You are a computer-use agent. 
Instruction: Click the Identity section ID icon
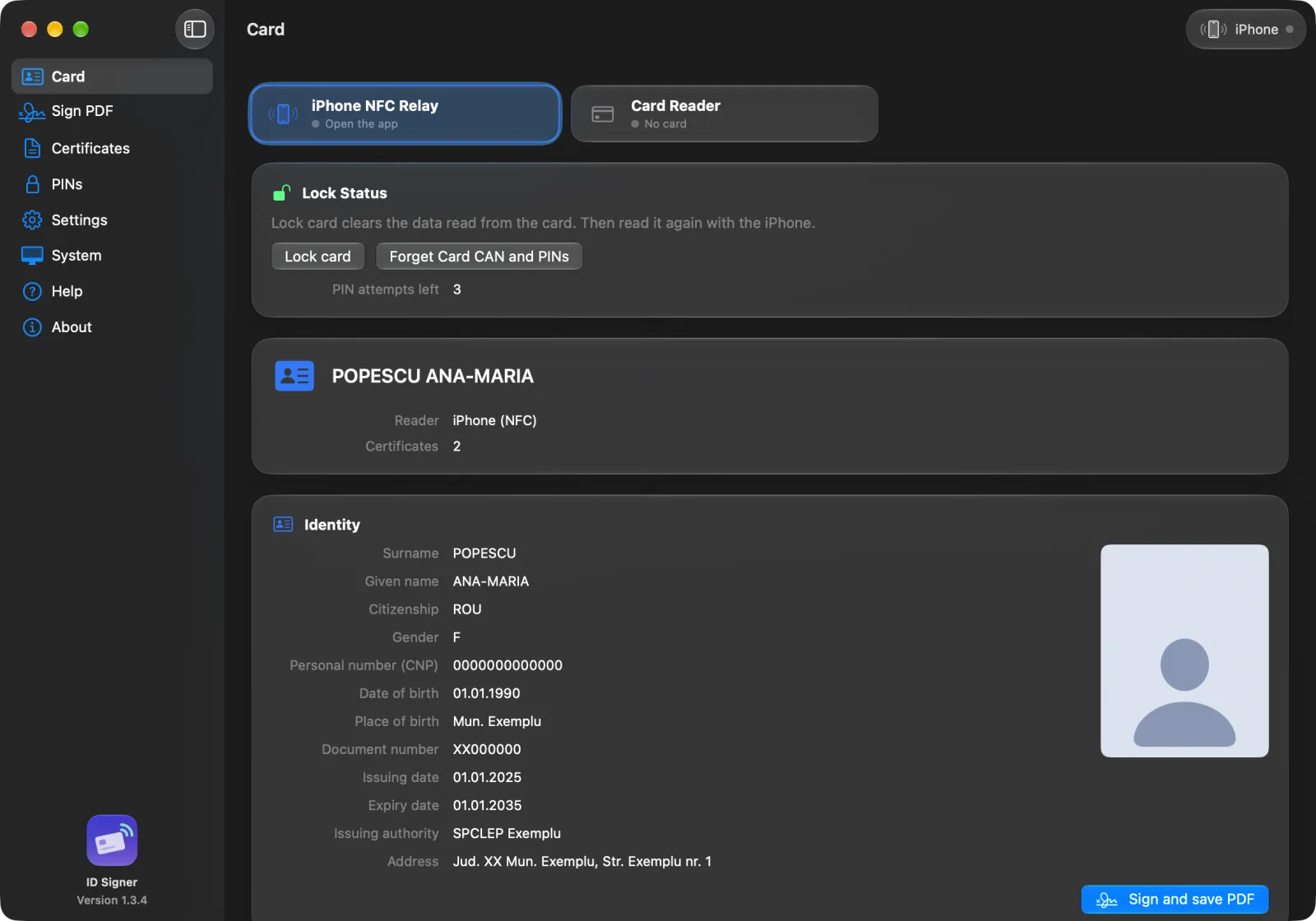[283, 524]
